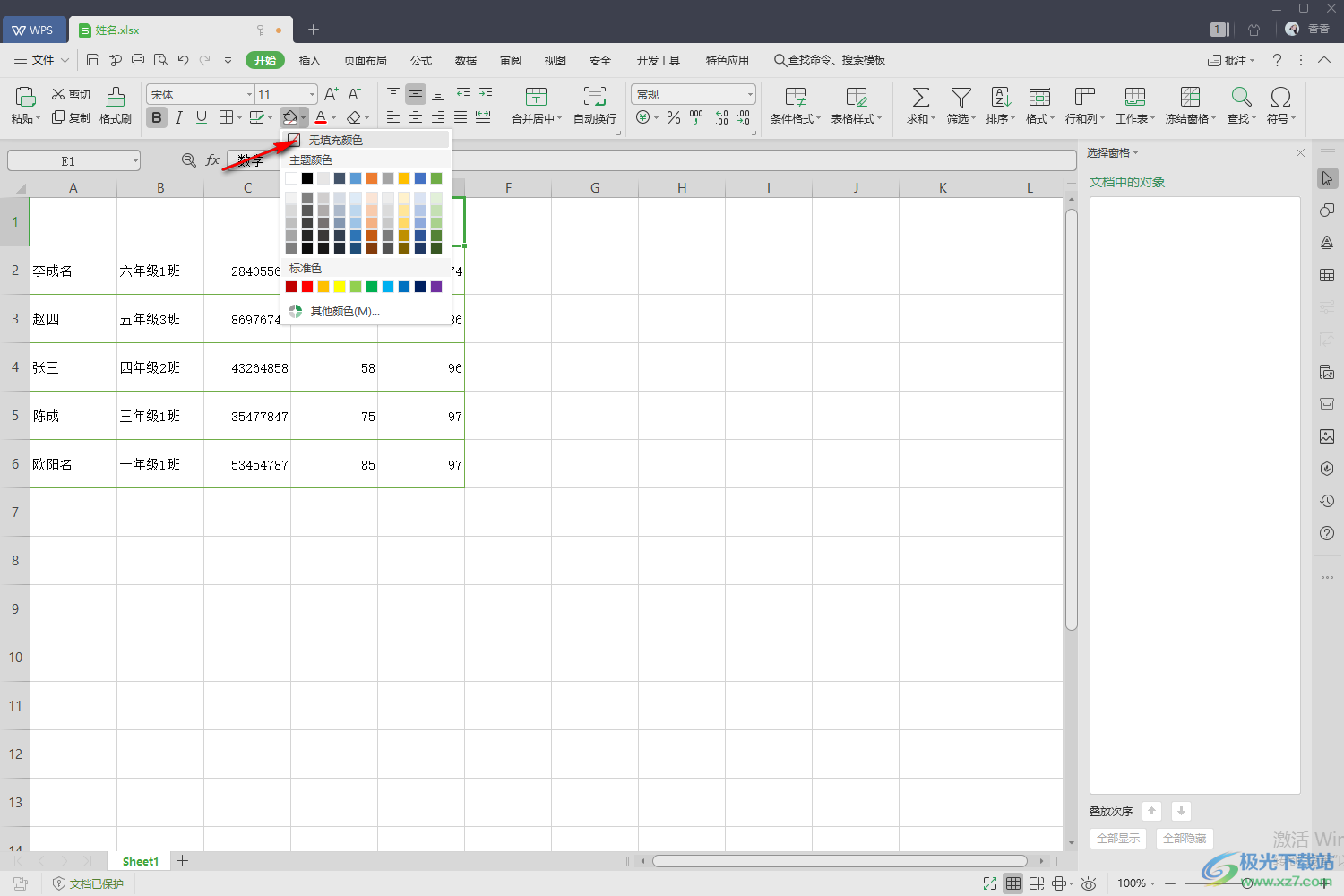This screenshot has height=896, width=1344.
Task: Click the Sort (排序) icon
Action: [x=1001, y=97]
